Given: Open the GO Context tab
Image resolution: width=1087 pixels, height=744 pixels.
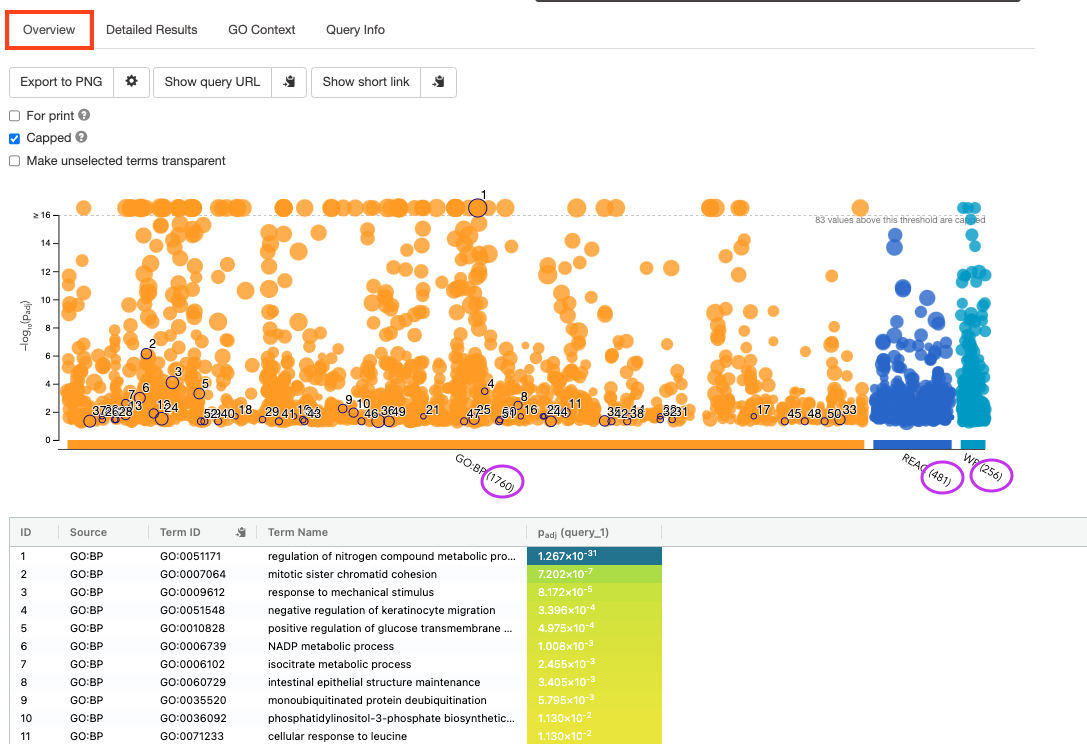Looking at the screenshot, I should coord(261,30).
